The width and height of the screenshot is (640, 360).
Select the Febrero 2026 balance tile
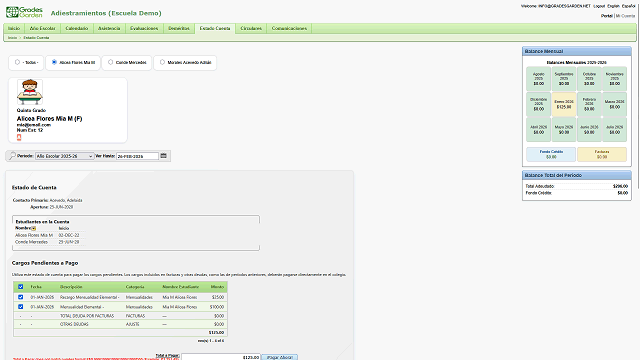pyautogui.click(x=589, y=104)
